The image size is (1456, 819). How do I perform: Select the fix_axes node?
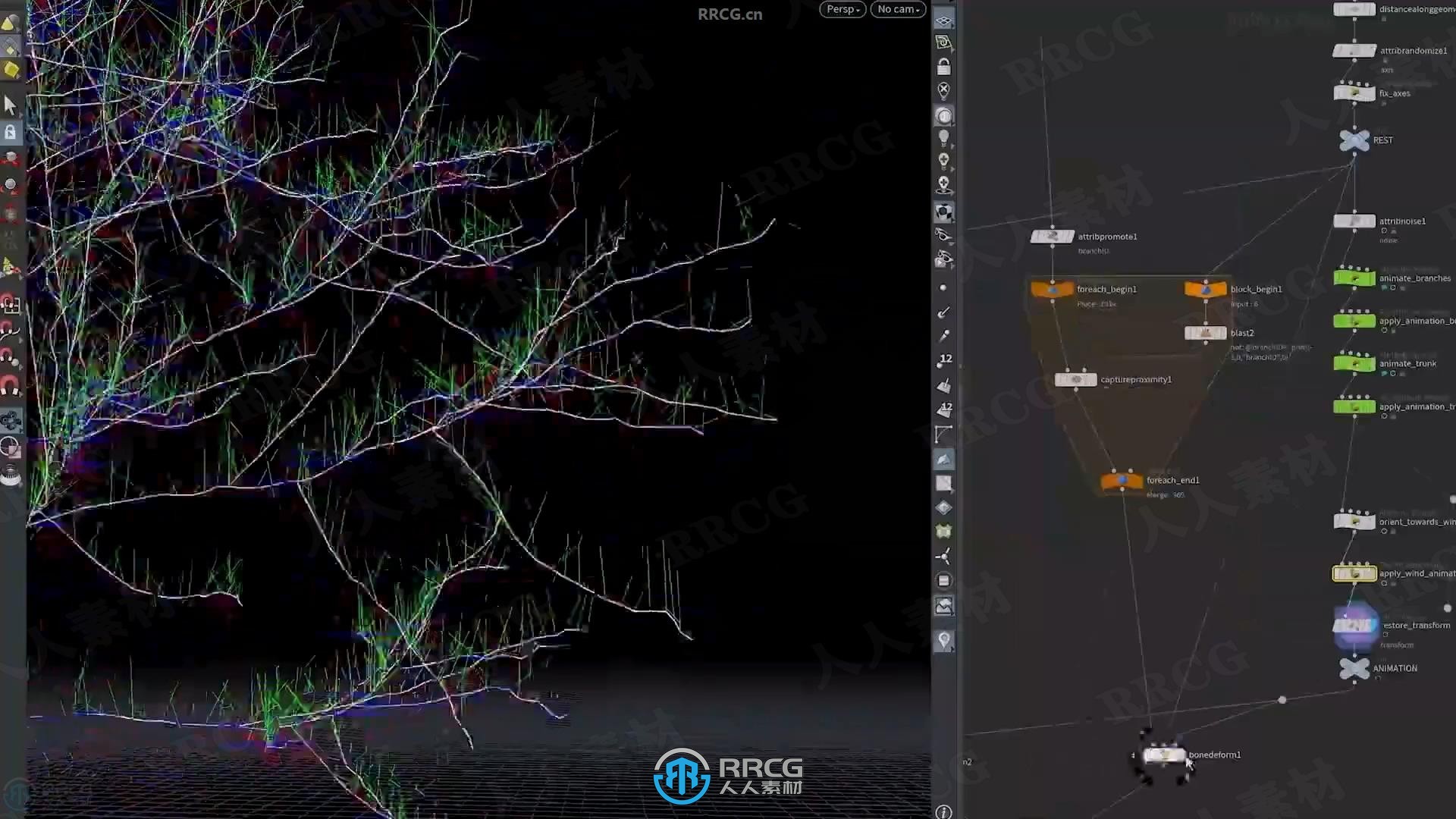(x=1354, y=93)
